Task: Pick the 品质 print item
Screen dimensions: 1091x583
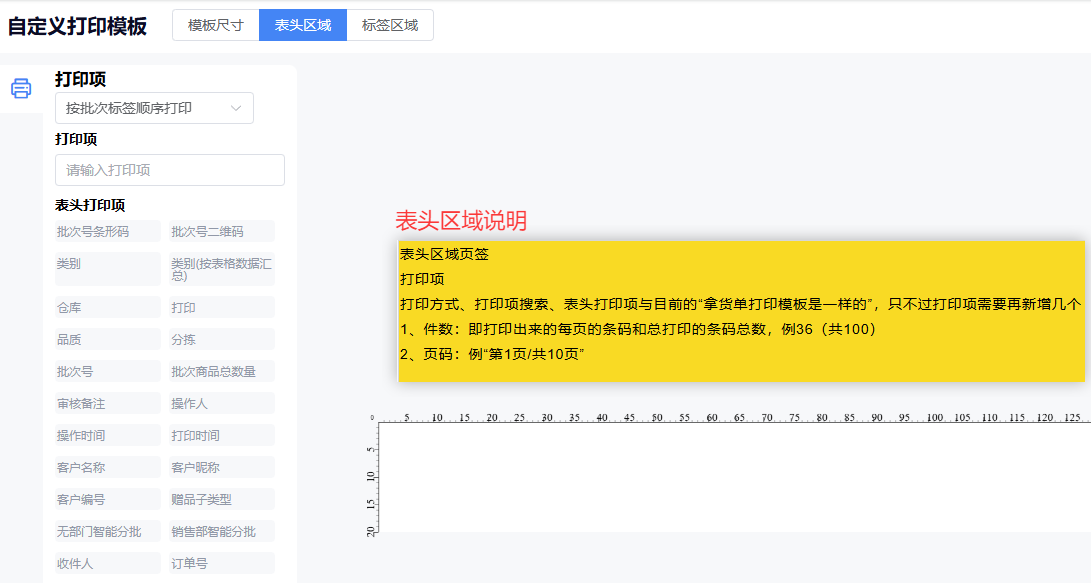Action: pyautogui.click(x=108, y=340)
